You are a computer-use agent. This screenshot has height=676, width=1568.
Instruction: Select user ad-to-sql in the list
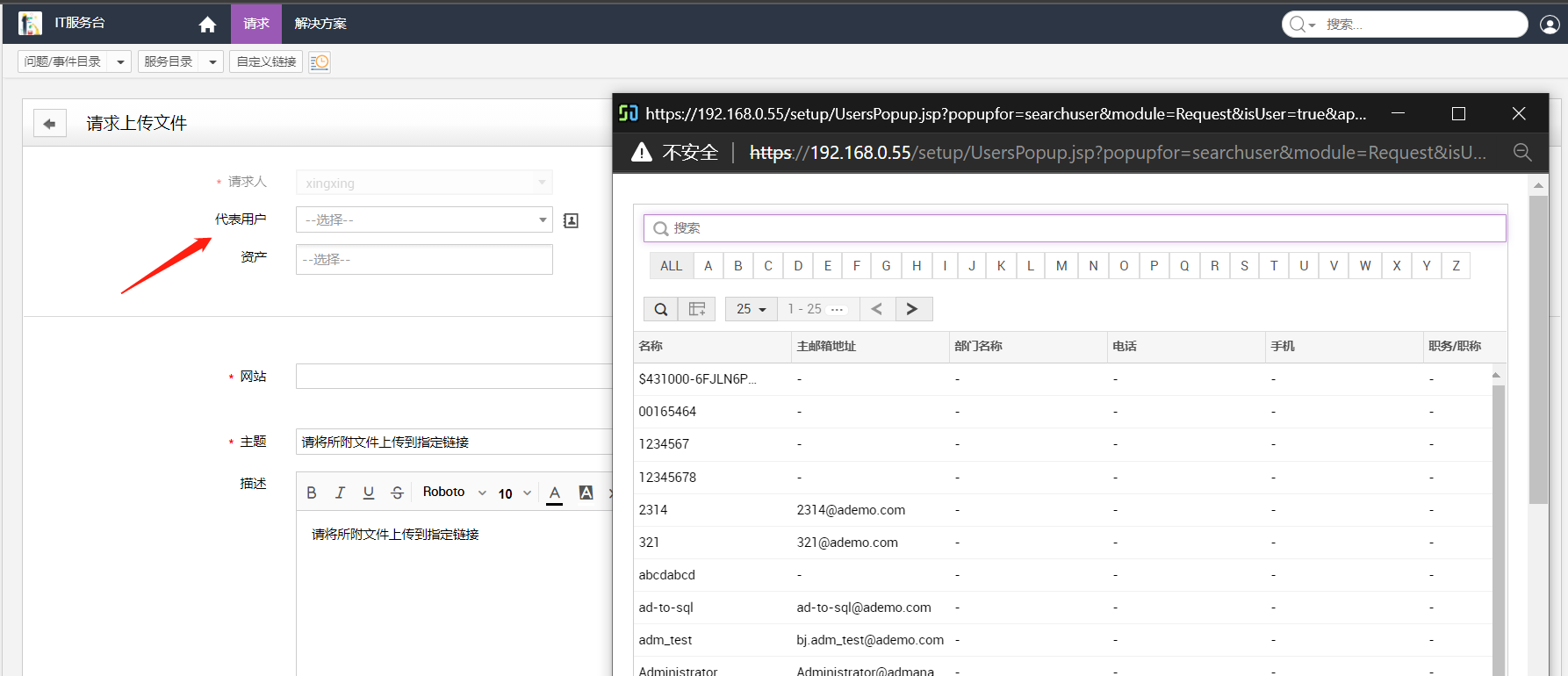(x=665, y=608)
